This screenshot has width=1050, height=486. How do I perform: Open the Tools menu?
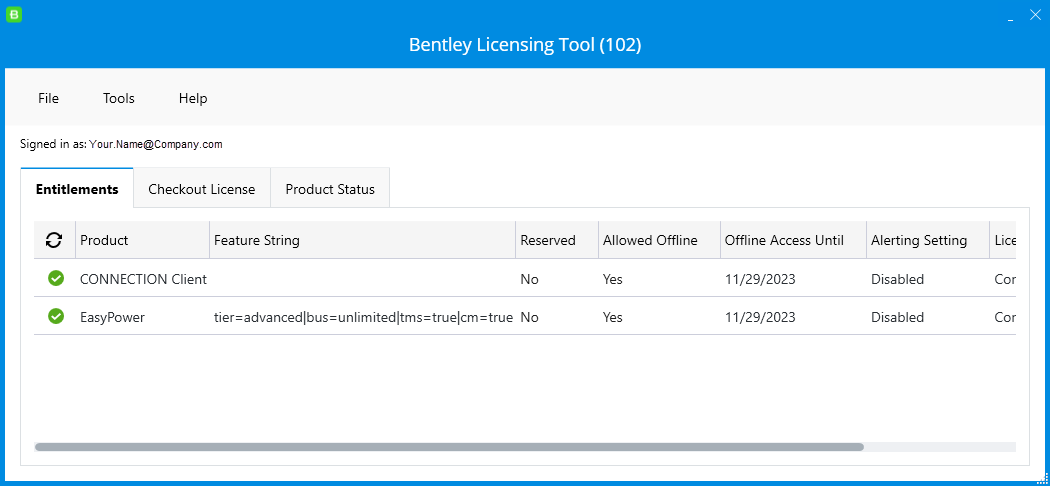pyautogui.click(x=119, y=98)
